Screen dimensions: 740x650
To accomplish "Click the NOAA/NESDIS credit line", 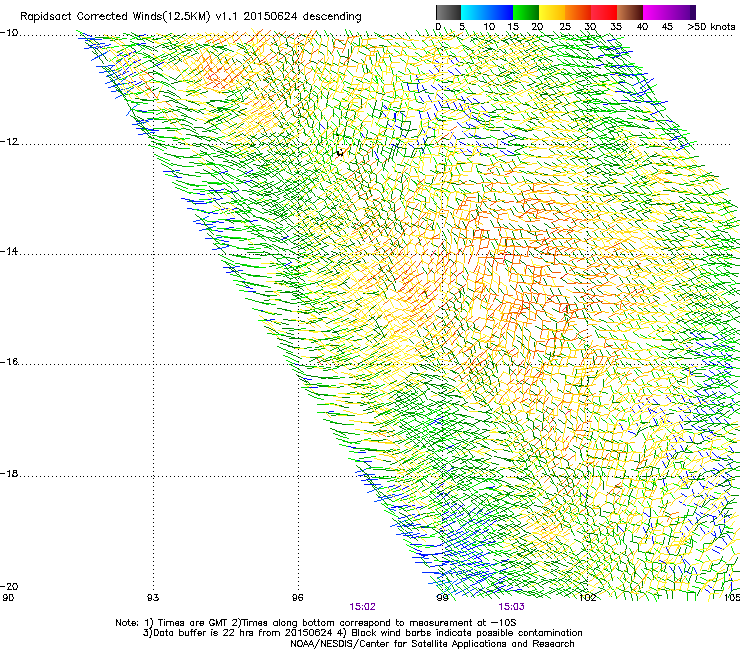I will (432, 644).
